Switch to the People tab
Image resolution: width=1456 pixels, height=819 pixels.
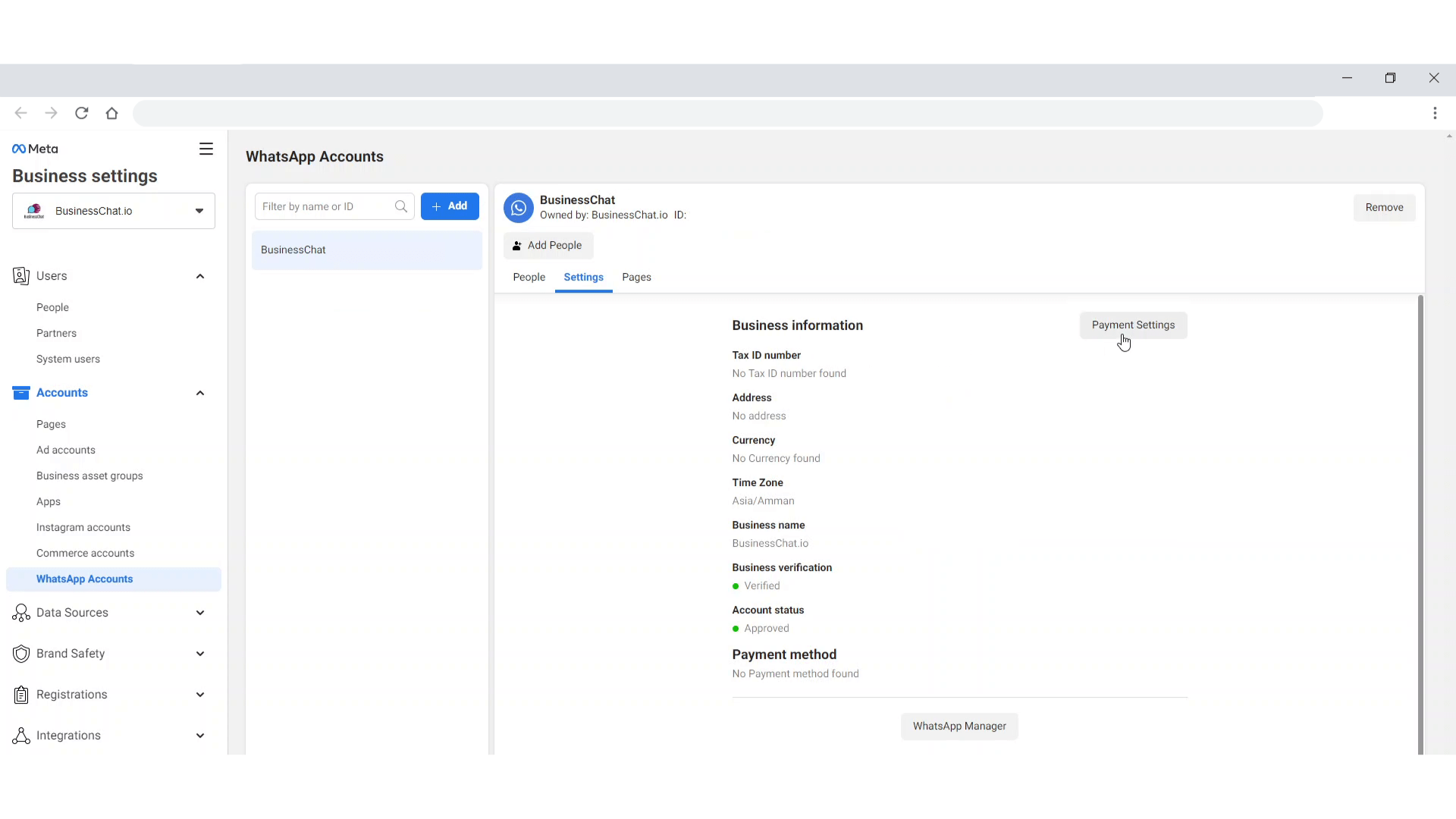[x=529, y=277]
